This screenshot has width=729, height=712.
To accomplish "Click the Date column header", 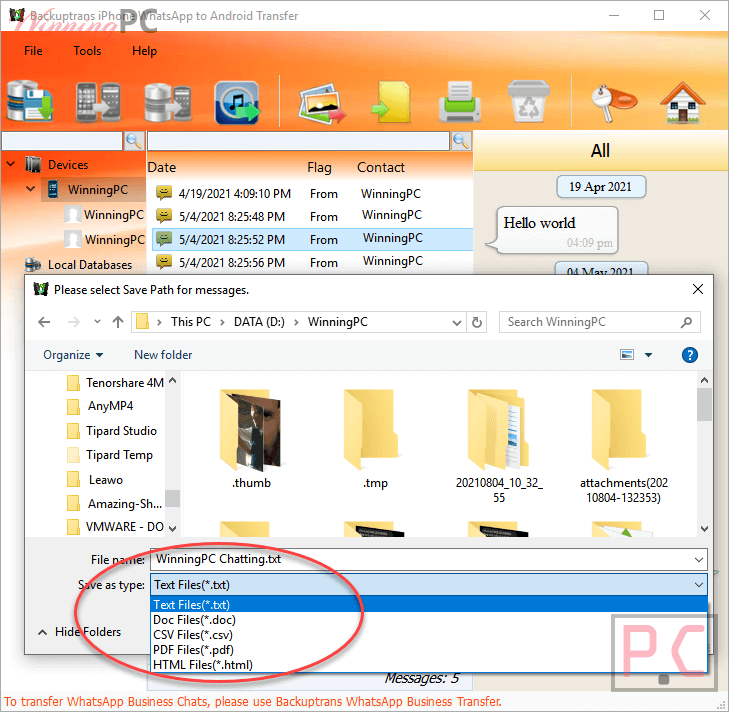I will pos(162,167).
